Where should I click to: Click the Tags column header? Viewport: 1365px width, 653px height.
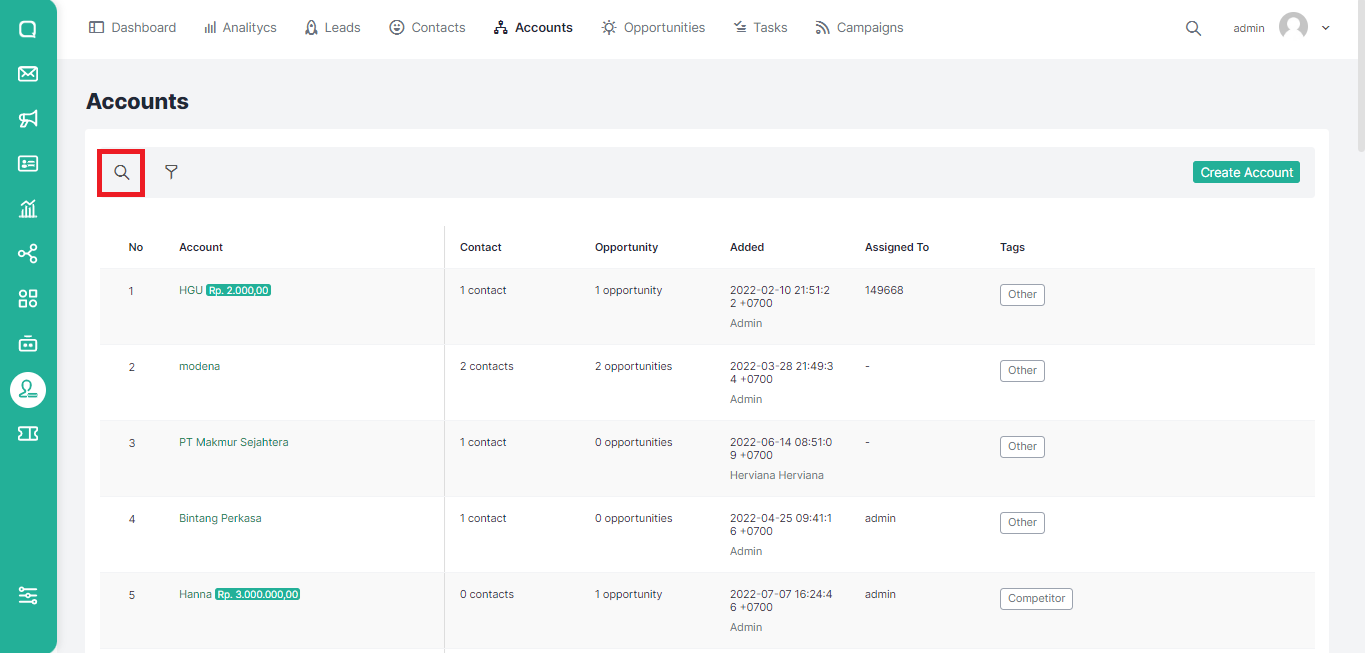coord(1012,247)
